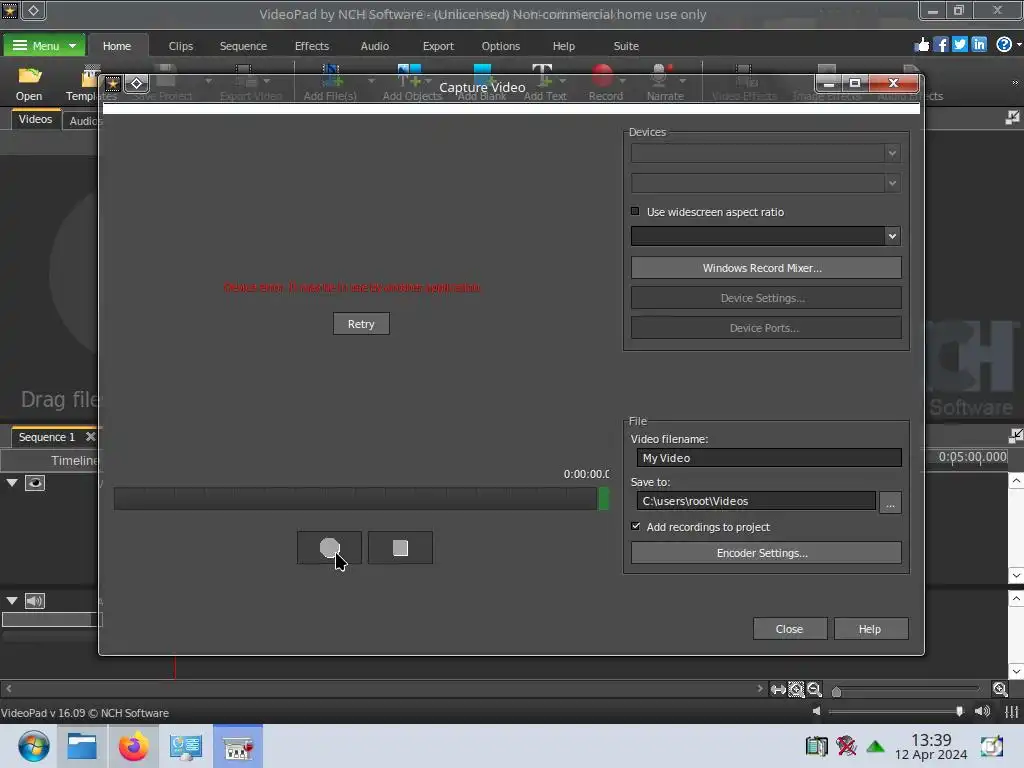Viewport: 1024px width, 768px height.
Task: Toggle Use widescreen aspect ratio checkbox
Action: (635, 212)
